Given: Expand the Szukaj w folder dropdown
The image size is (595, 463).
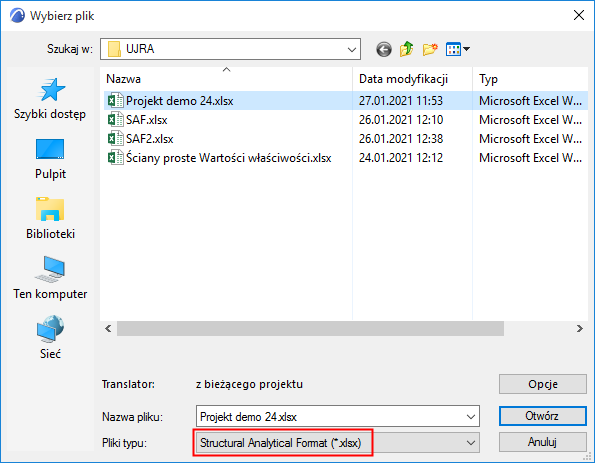Looking at the screenshot, I should pos(352,49).
